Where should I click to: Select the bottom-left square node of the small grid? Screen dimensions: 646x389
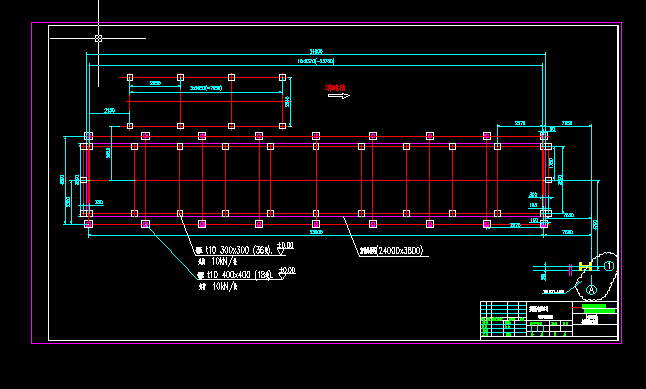pyautogui.click(x=130, y=126)
